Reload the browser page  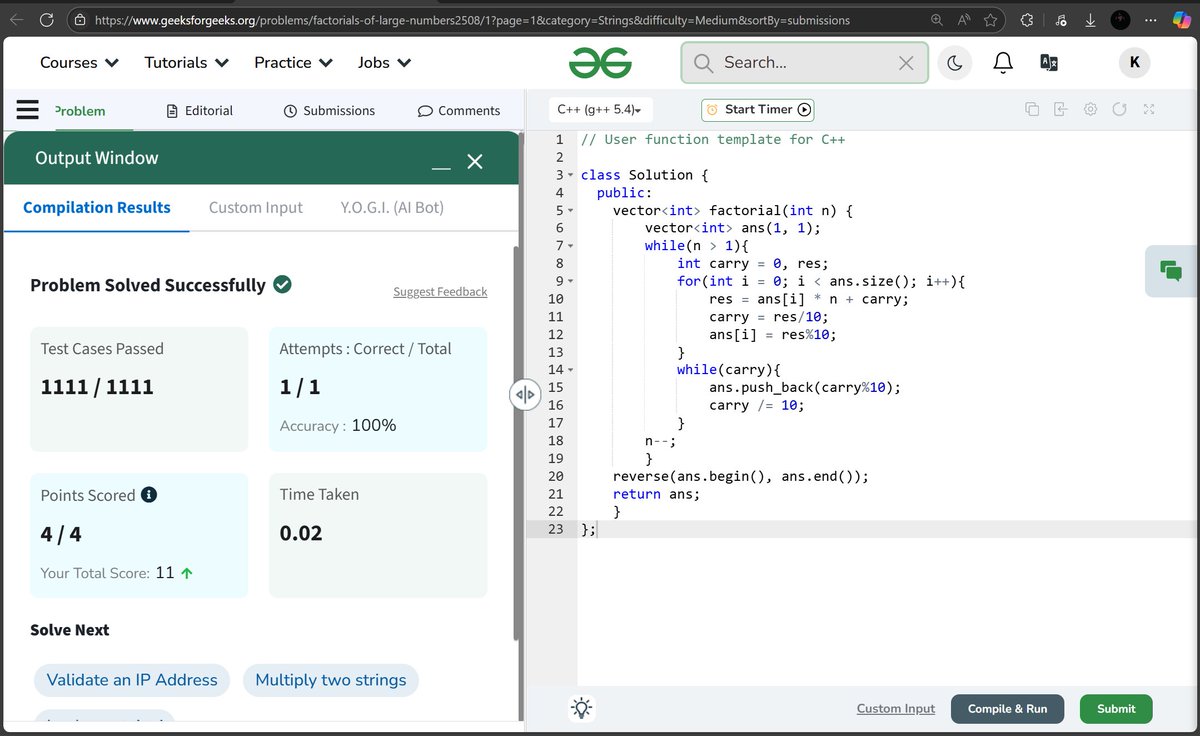coord(47,19)
